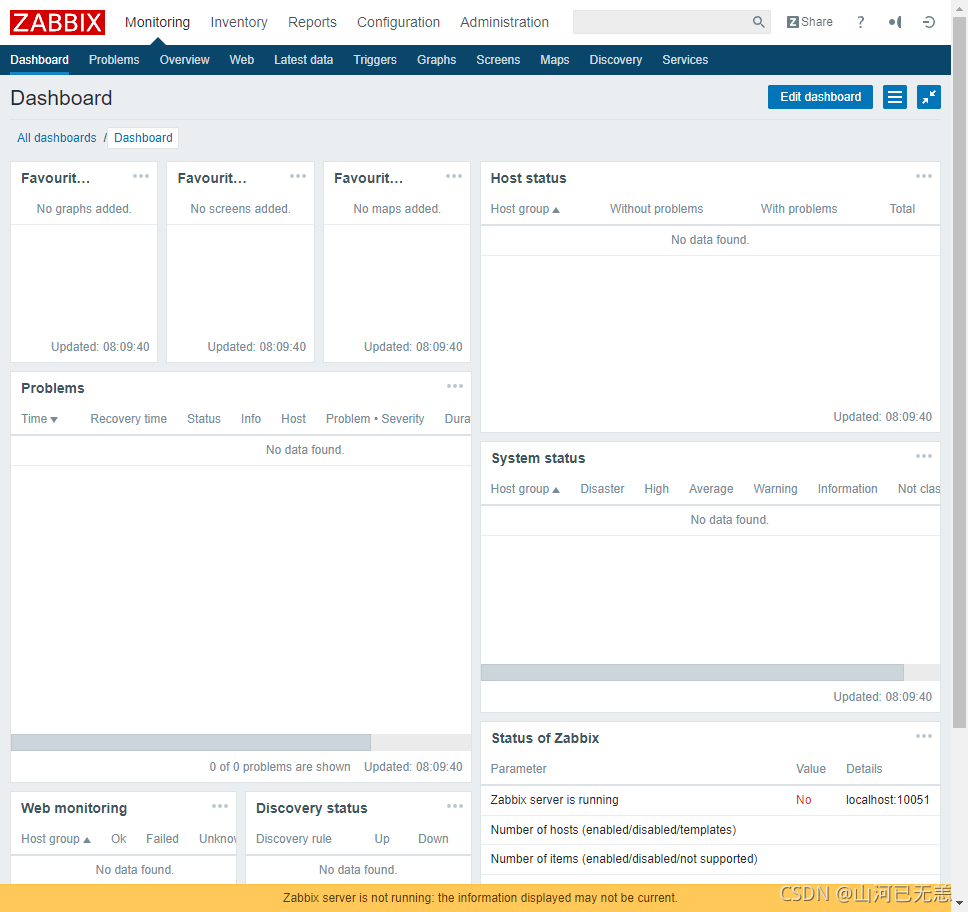Click the 'Problem • Severity' column header
Viewport: 968px width, 912px height.
[x=375, y=419]
